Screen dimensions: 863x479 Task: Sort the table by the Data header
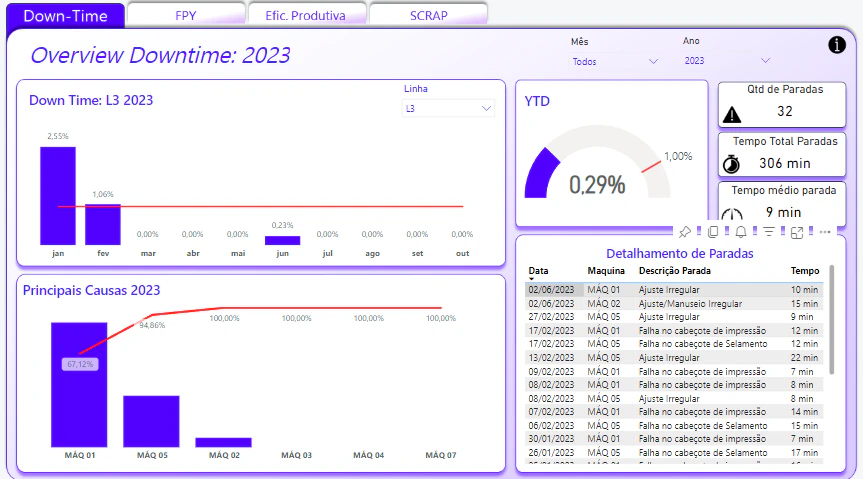(538, 271)
